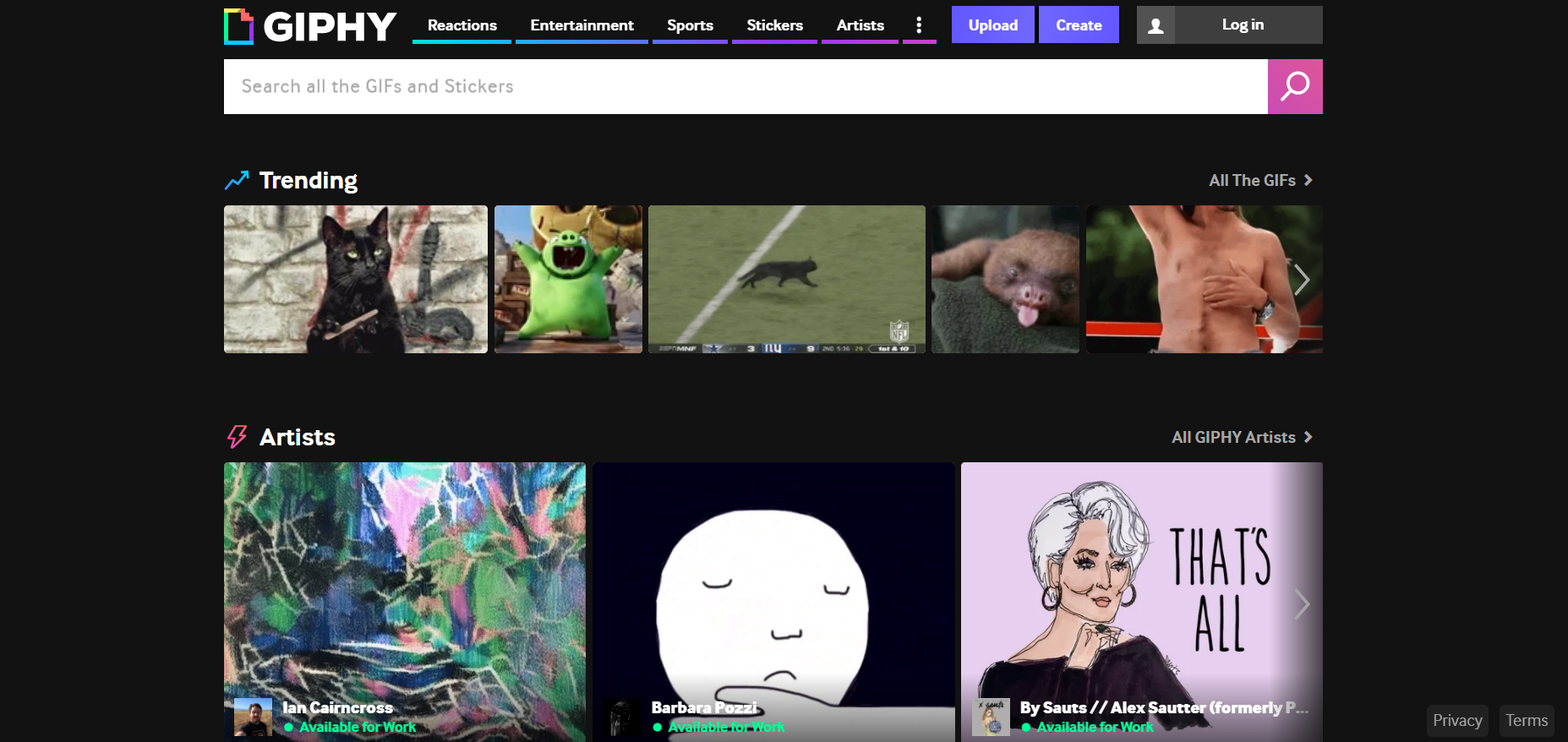Open the cat running on football field GIF
Screen dimensions: 1568x742
coord(787,279)
